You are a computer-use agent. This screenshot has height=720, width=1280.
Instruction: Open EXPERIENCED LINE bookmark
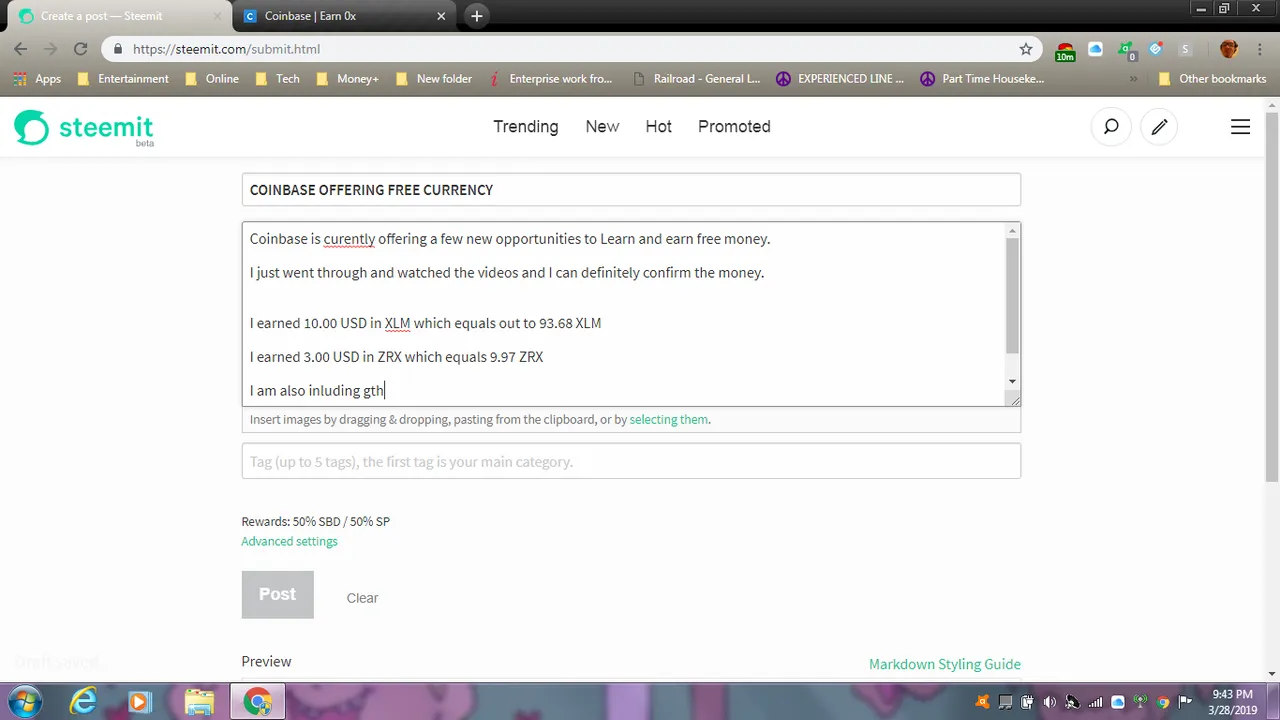point(840,78)
